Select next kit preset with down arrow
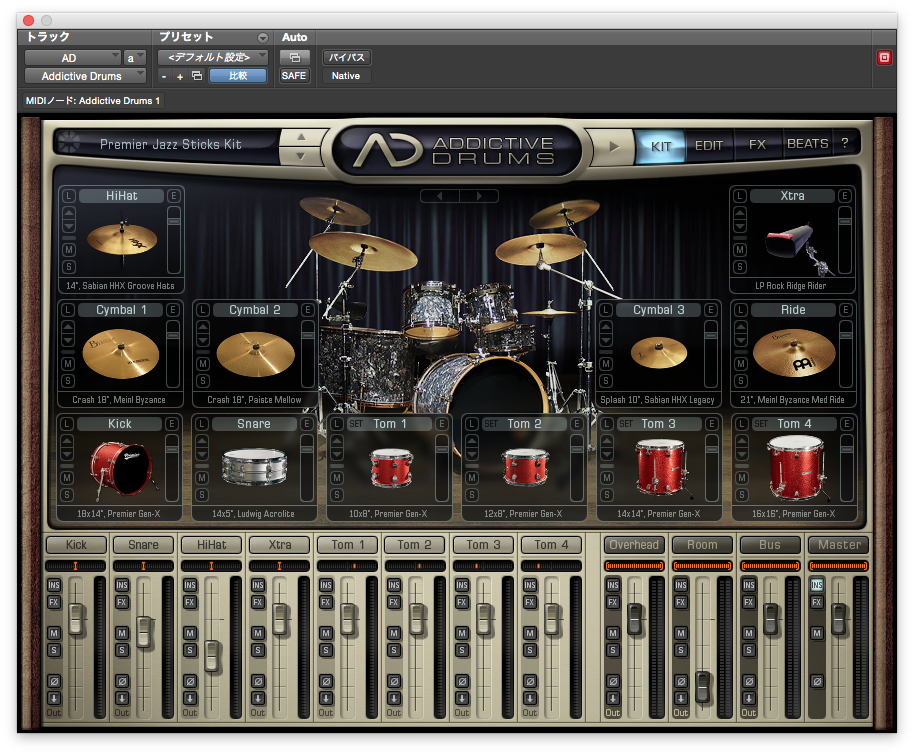914x754 pixels. [x=301, y=156]
